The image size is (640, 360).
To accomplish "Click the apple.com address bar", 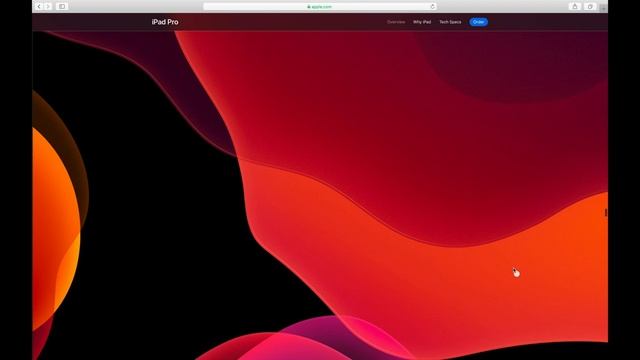I will click(x=320, y=7).
